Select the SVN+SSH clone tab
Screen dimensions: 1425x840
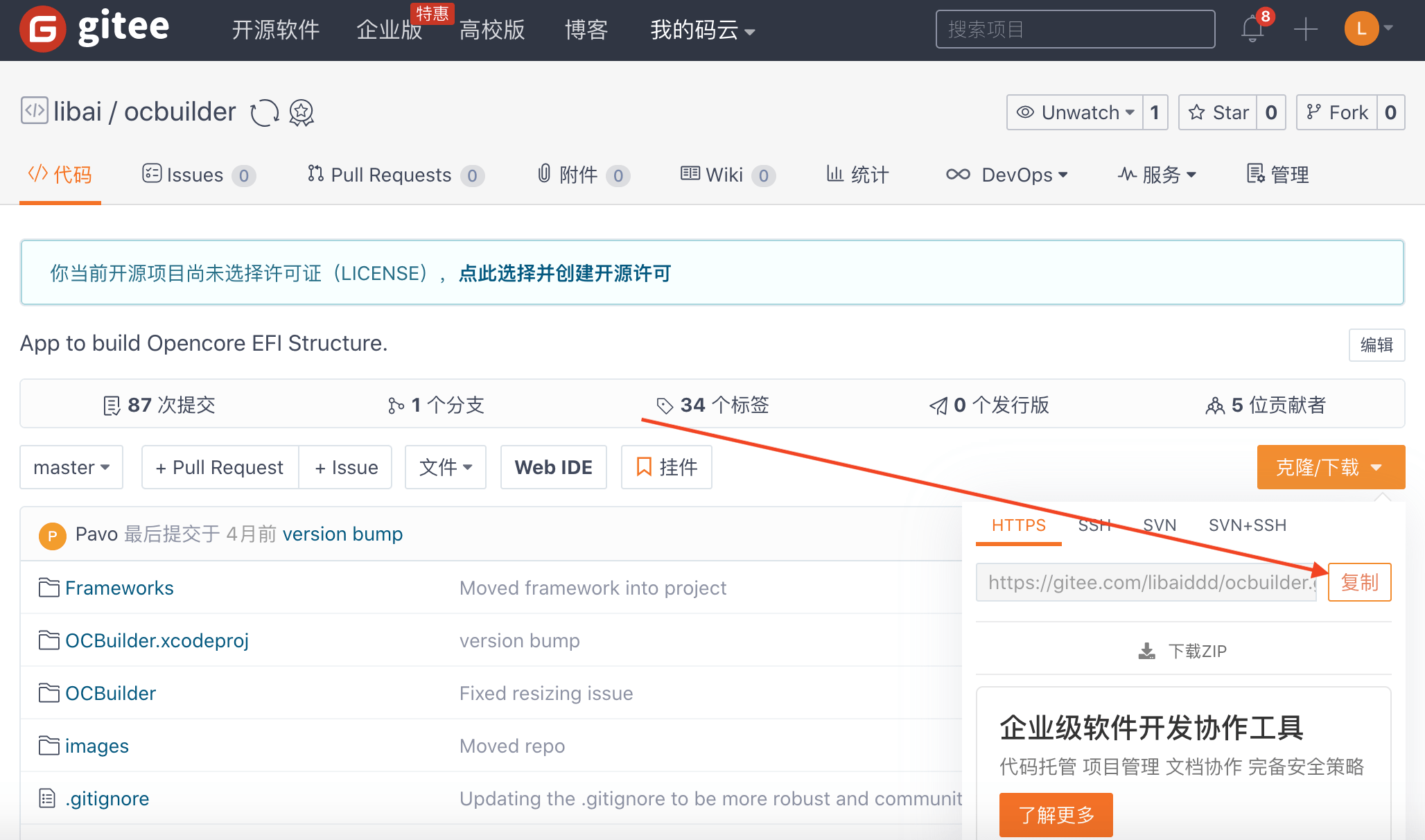[1248, 525]
